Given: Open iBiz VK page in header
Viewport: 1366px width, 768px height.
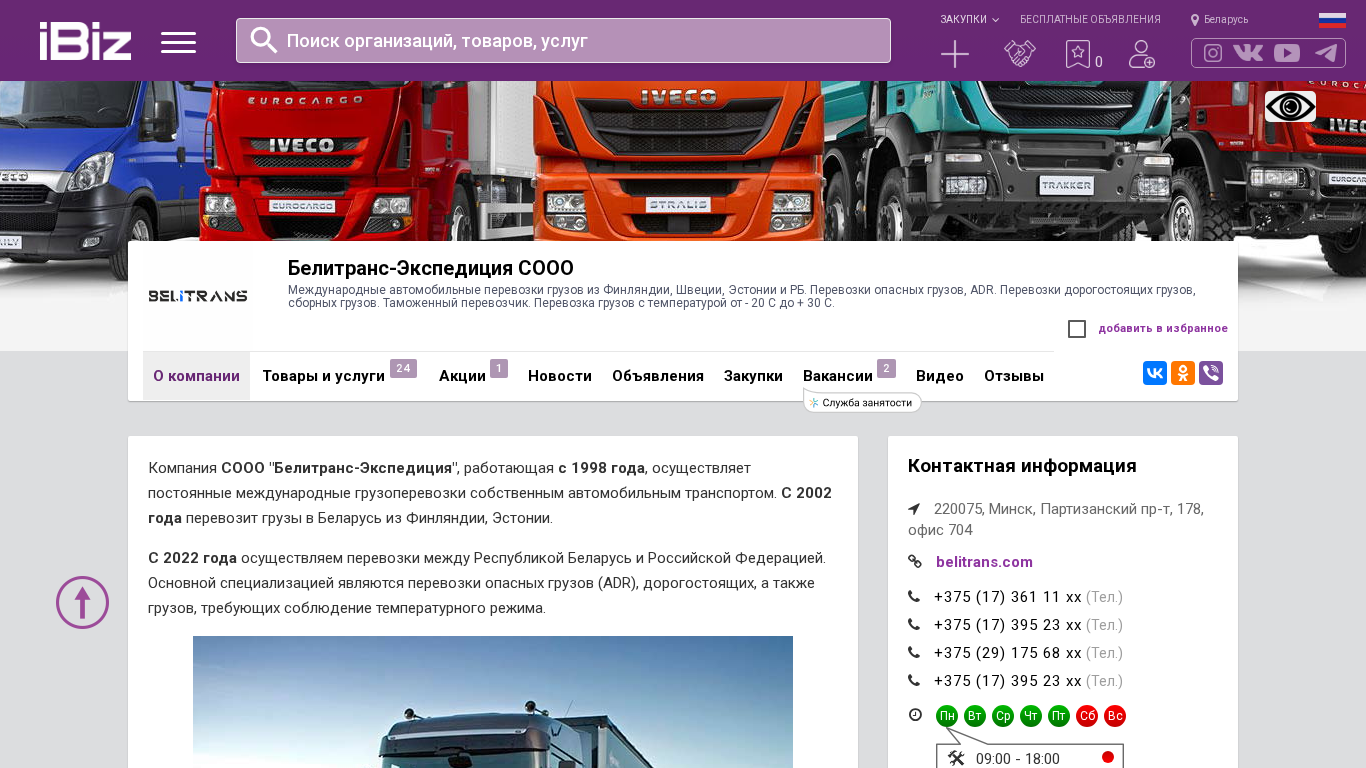Looking at the screenshot, I should coord(1248,53).
